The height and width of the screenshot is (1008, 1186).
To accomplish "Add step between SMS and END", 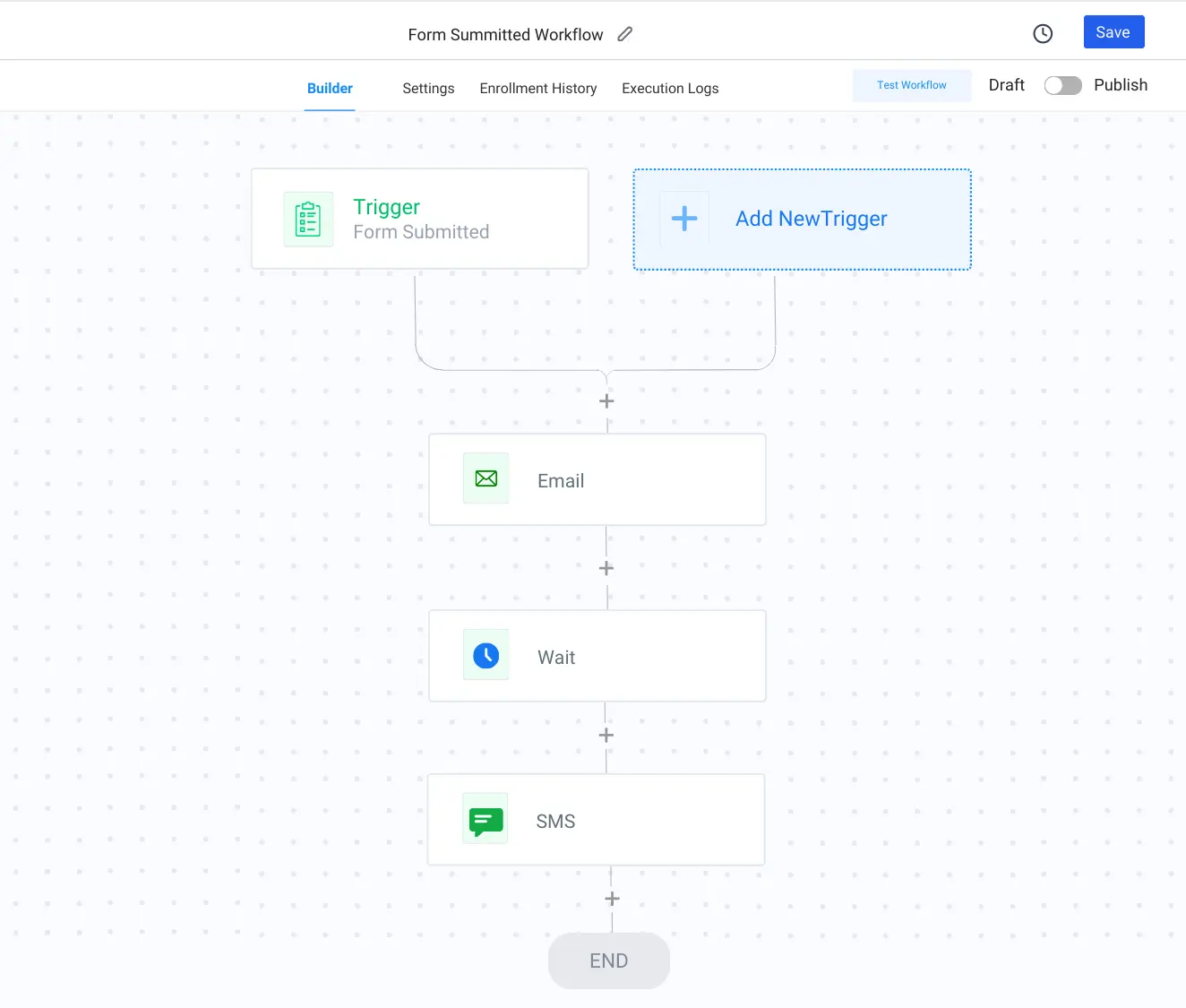I will (612, 899).
